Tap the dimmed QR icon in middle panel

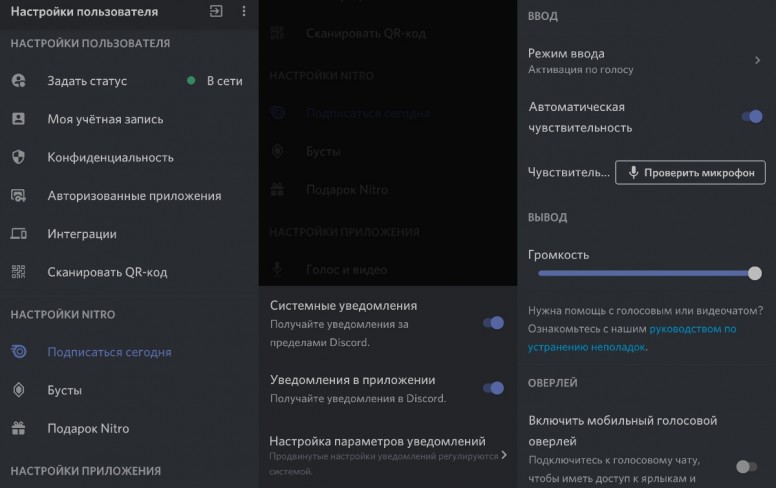(x=277, y=33)
